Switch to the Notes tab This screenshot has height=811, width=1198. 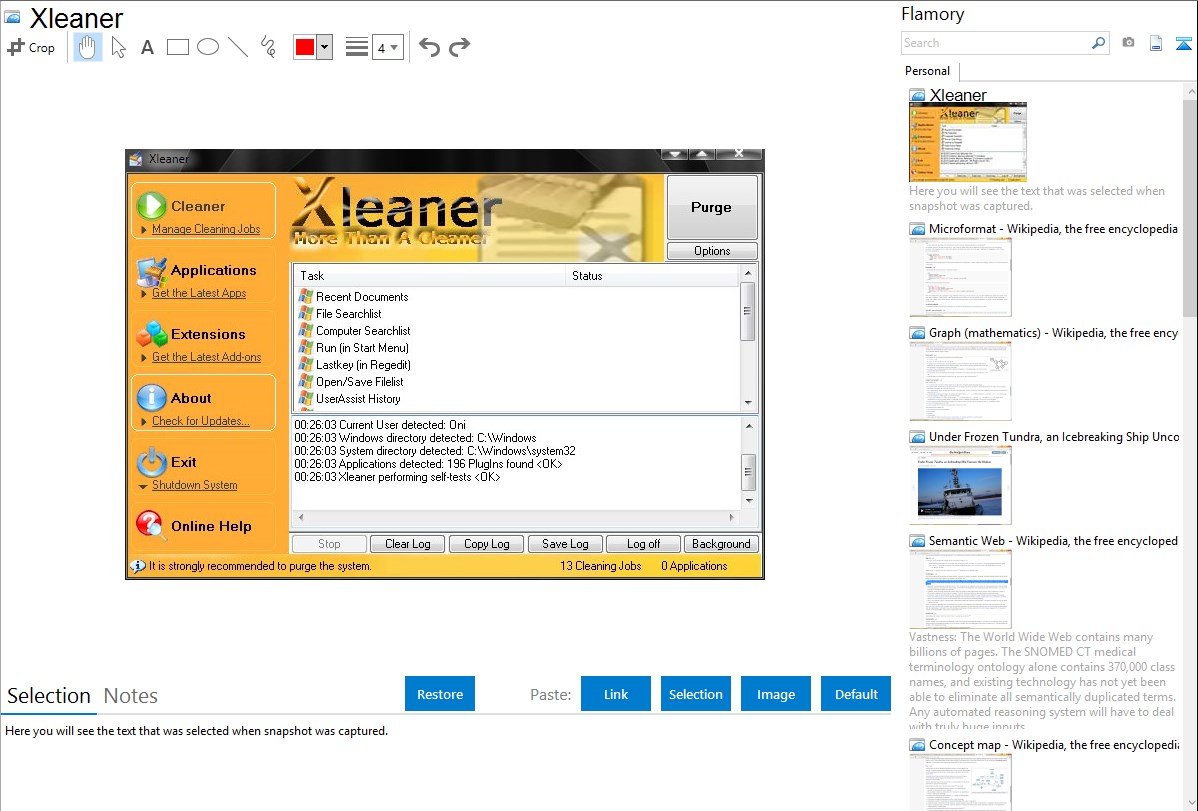(x=131, y=696)
